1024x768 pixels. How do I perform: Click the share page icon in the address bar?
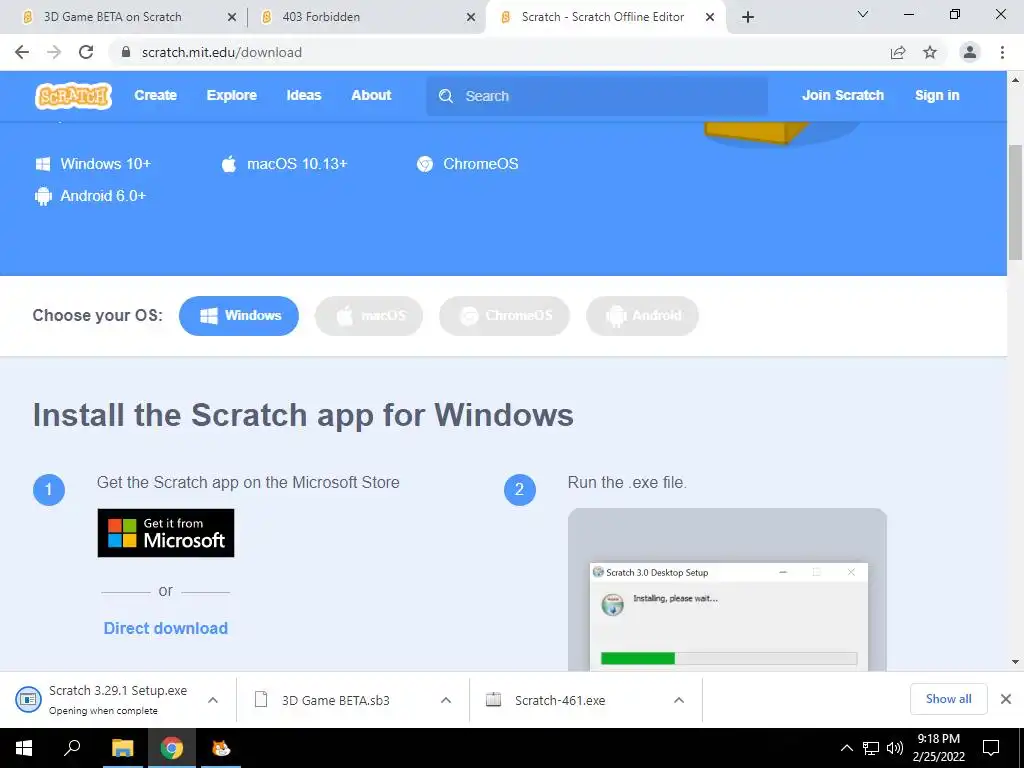898,52
